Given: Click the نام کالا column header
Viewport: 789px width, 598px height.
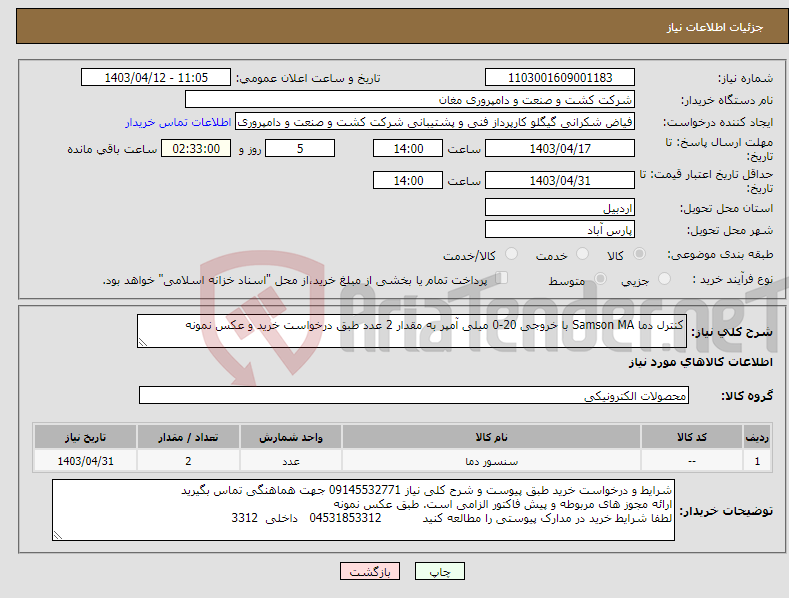Looking at the screenshot, I should pos(492,437).
